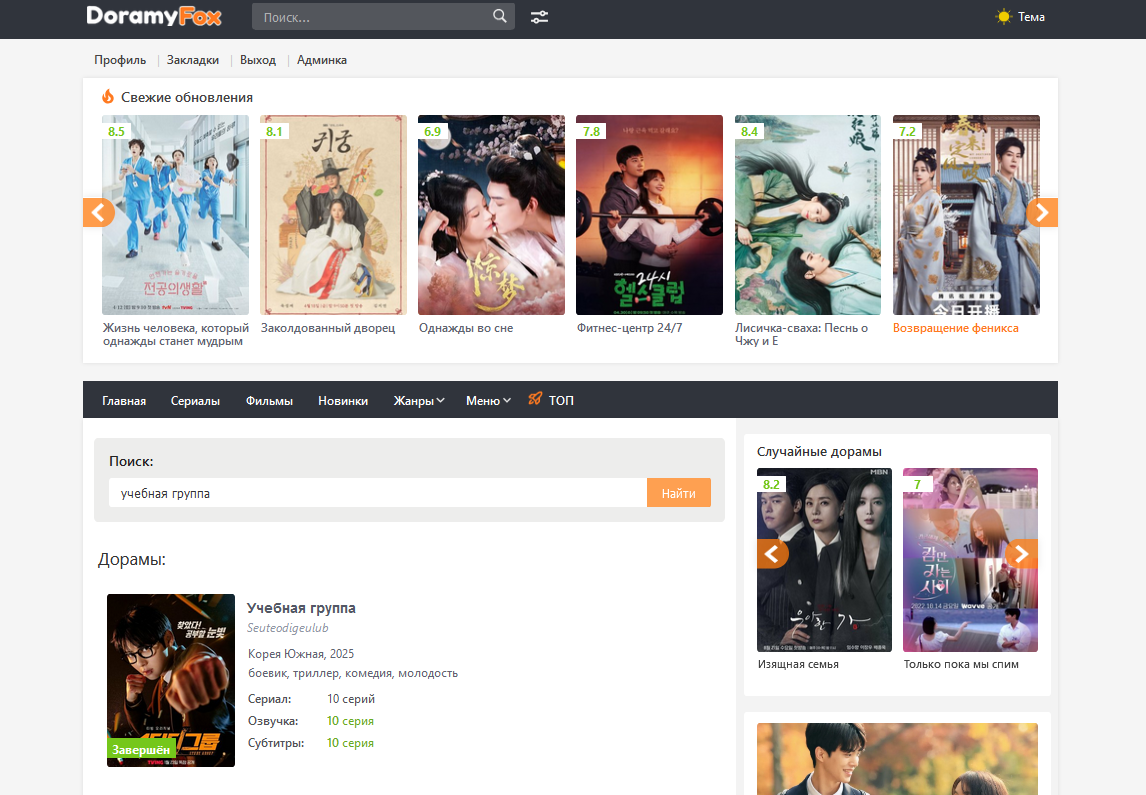The image size is (1146, 795).
Task: Open the Сериалы section
Action: click(x=195, y=400)
